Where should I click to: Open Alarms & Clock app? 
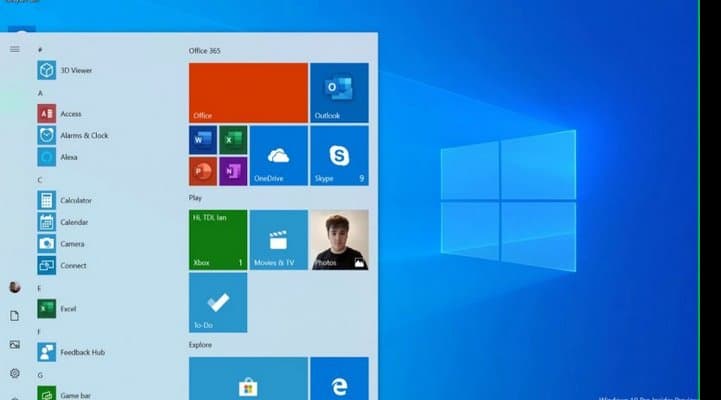(x=73, y=135)
